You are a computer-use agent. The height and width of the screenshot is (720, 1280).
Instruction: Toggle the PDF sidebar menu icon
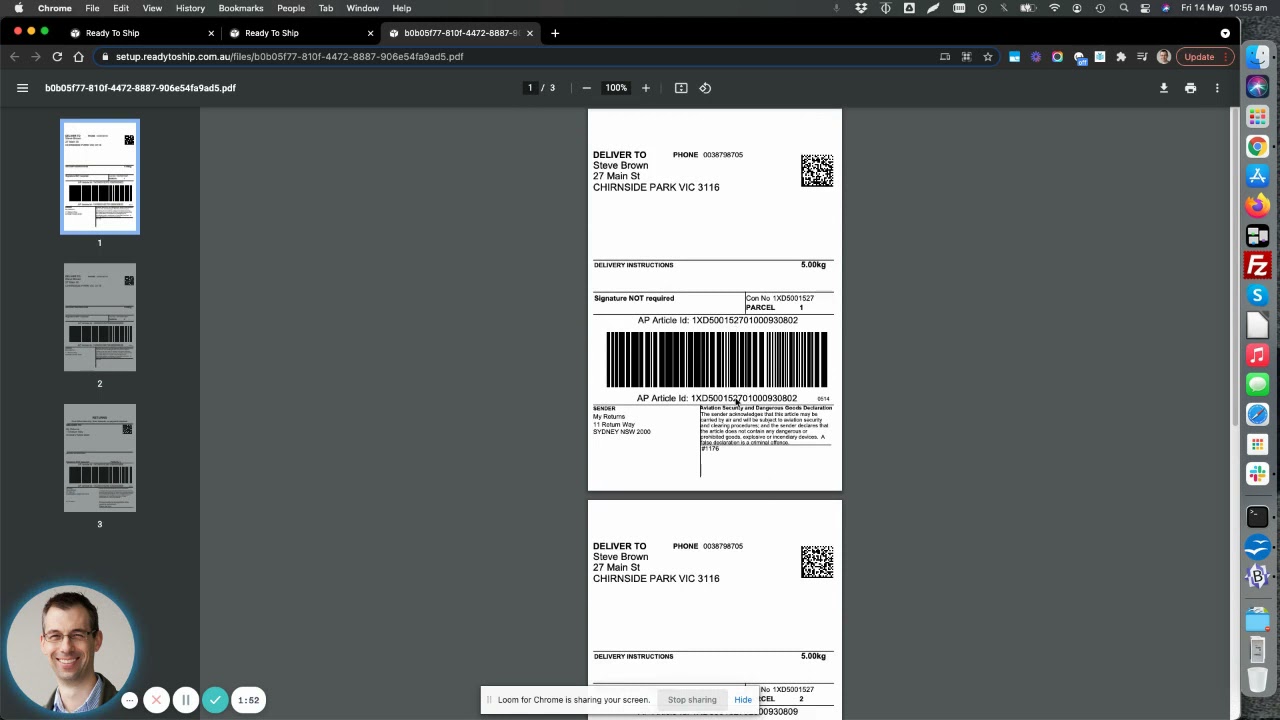[x=22, y=88]
